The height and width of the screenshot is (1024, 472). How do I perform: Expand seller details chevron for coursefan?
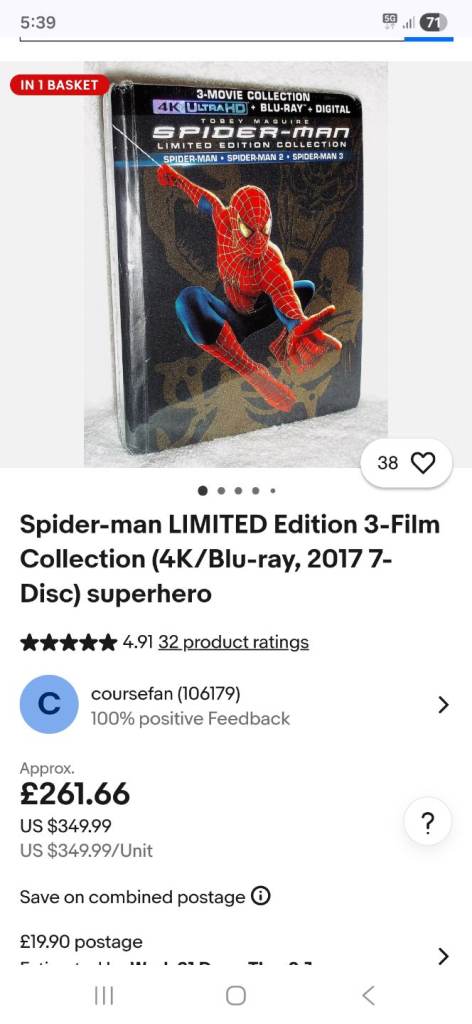(x=443, y=705)
